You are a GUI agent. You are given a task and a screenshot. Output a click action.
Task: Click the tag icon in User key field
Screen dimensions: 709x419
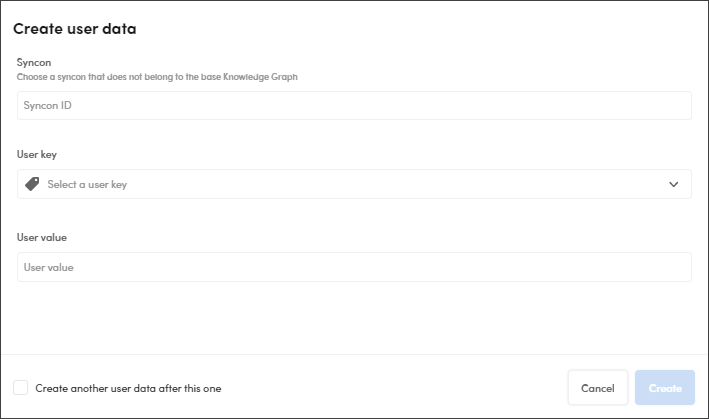pyautogui.click(x=32, y=184)
